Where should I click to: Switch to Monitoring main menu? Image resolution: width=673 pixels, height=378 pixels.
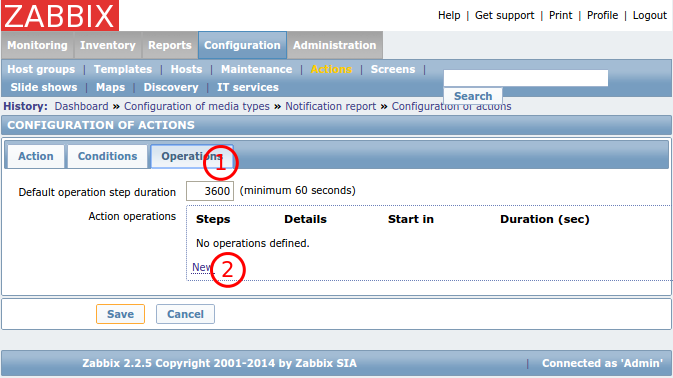37,45
